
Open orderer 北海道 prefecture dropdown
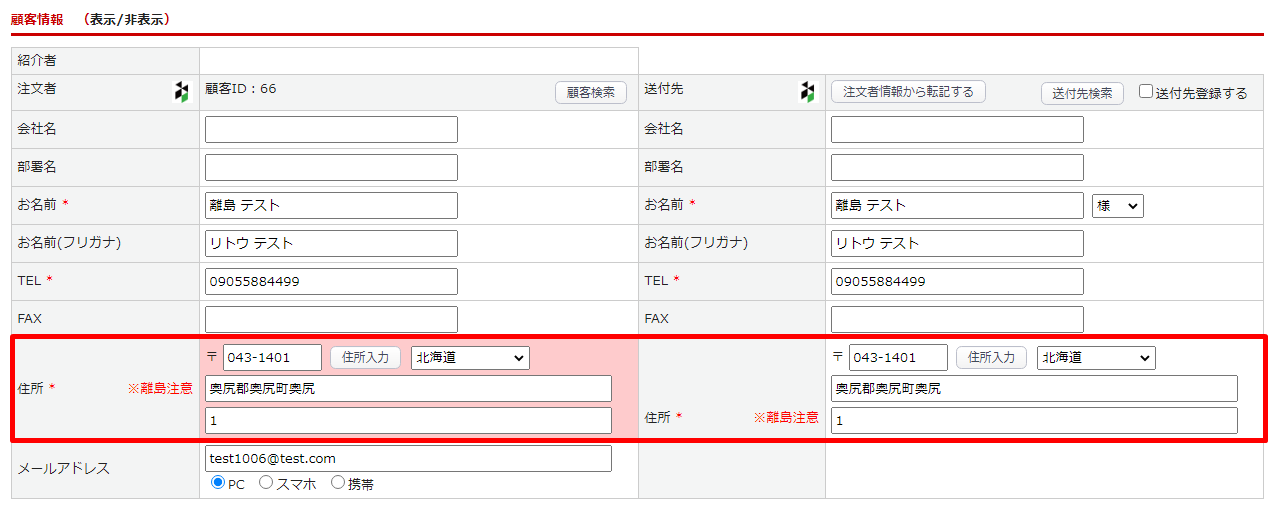coord(470,358)
